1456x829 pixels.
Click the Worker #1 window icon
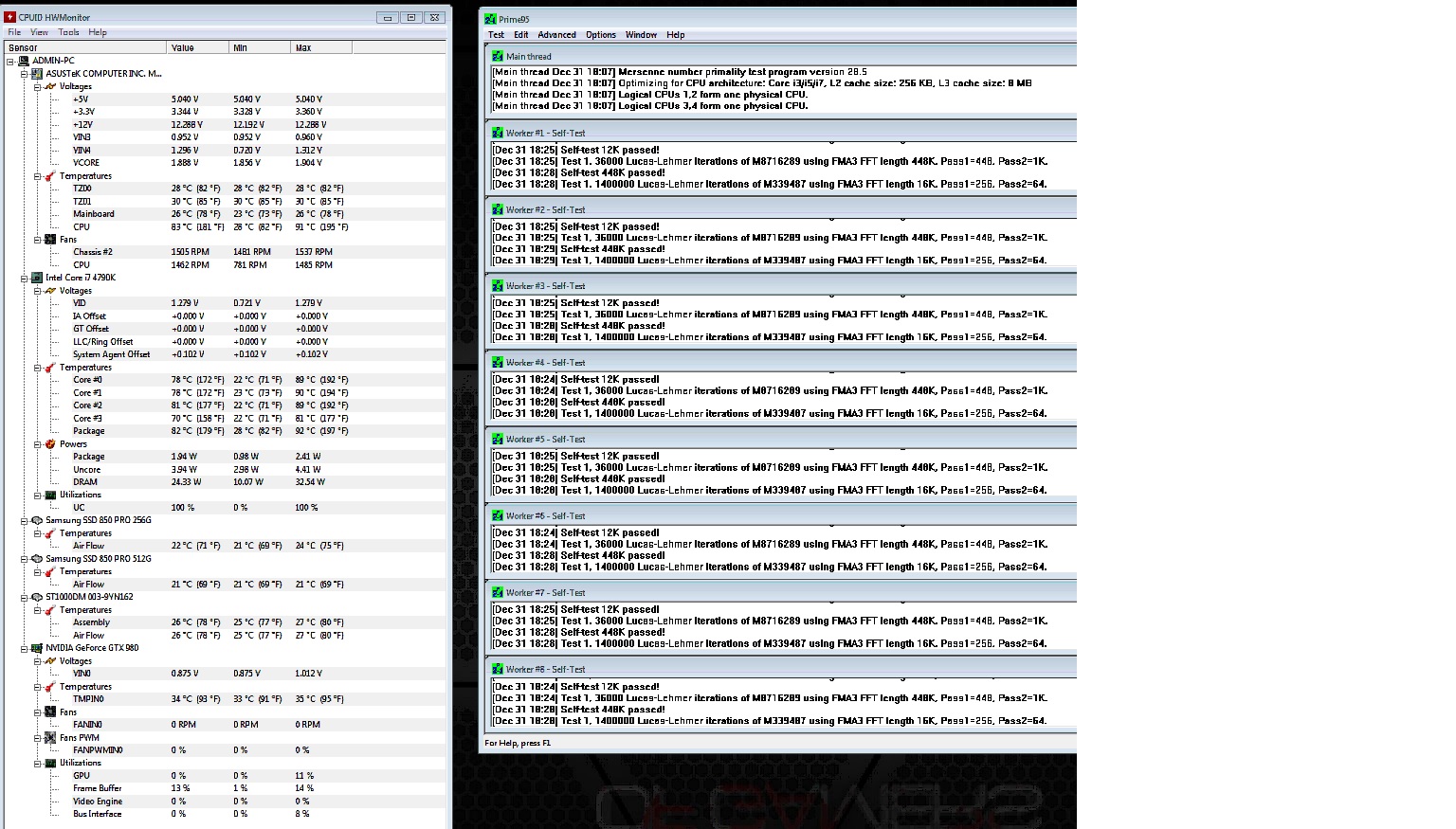pyautogui.click(x=498, y=133)
